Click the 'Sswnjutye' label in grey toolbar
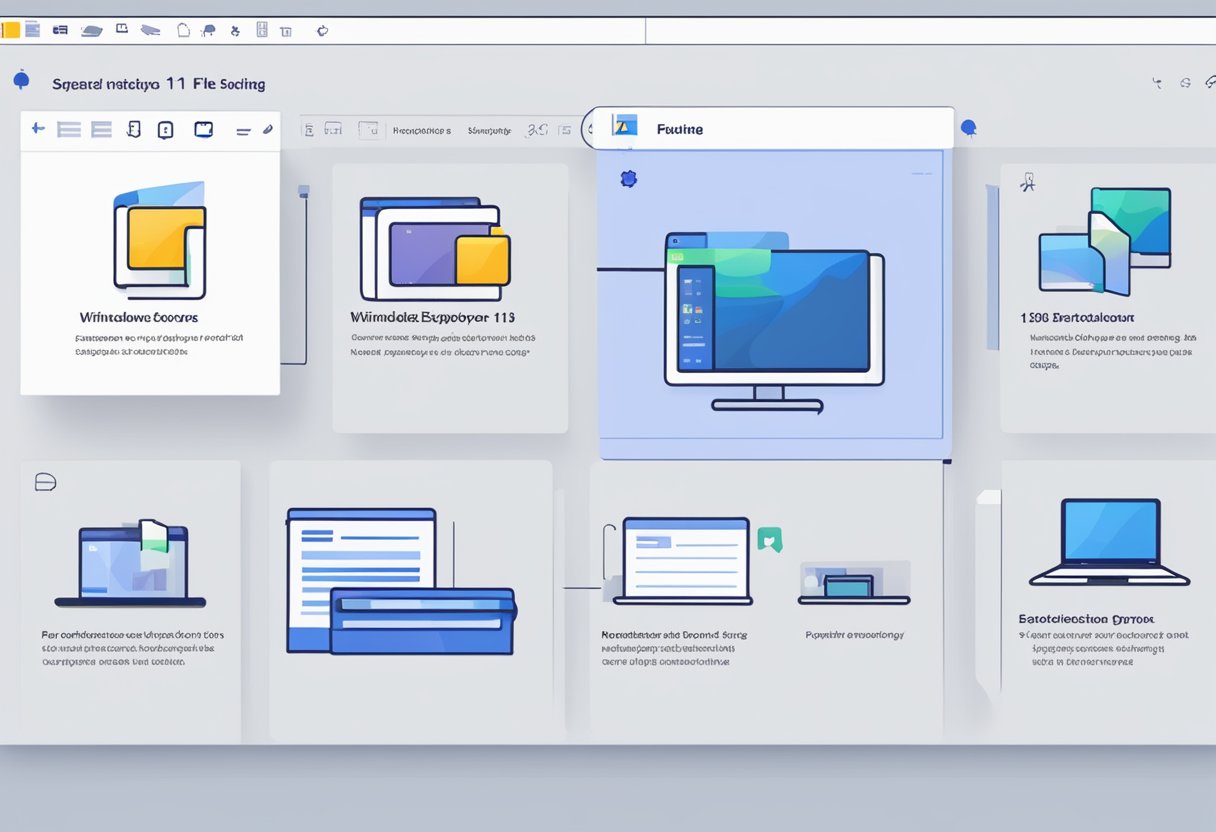The height and width of the screenshot is (832, 1216). click(x=490, y=130)
